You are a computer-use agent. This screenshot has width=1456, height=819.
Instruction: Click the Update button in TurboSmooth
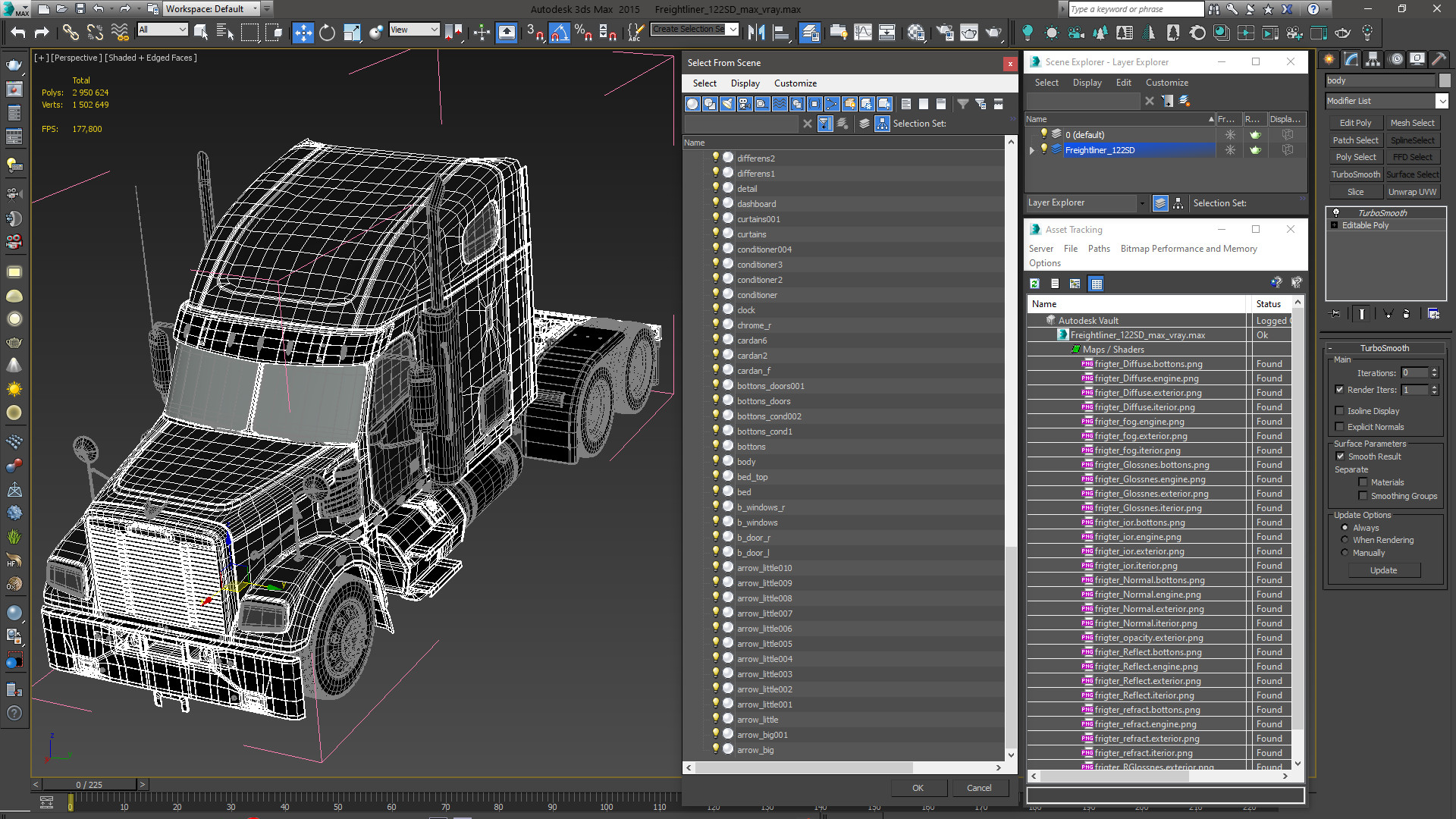tap(1383, 570)
